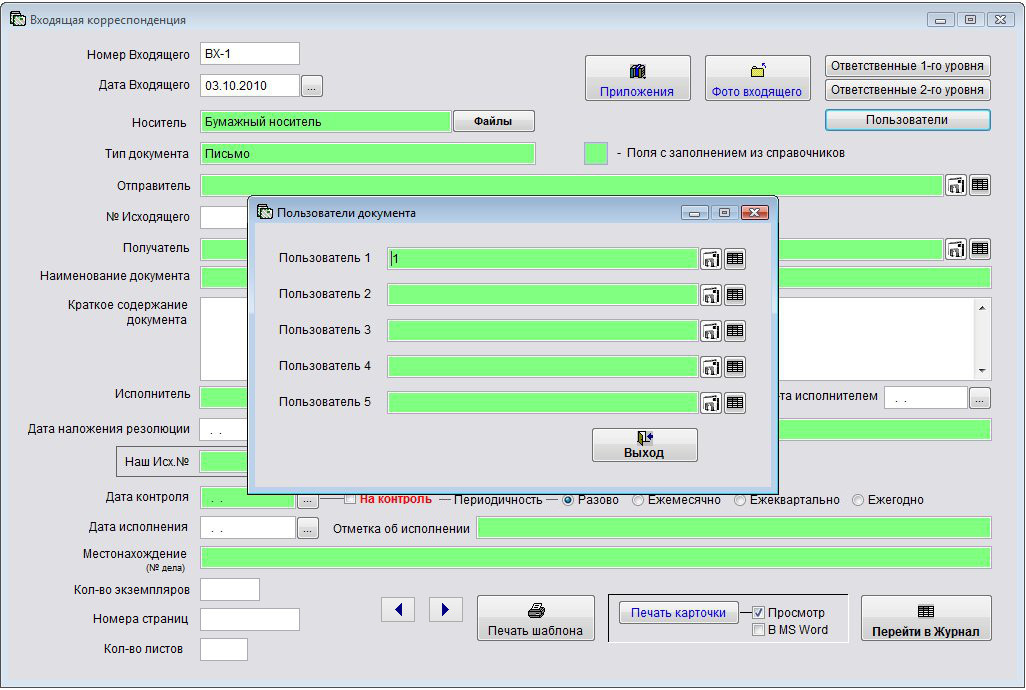This screenshot has height=690, width=1026.
Task: Click the add icon beside Пользователь 1
Action: pyautogui.click(x=711, y=259)
